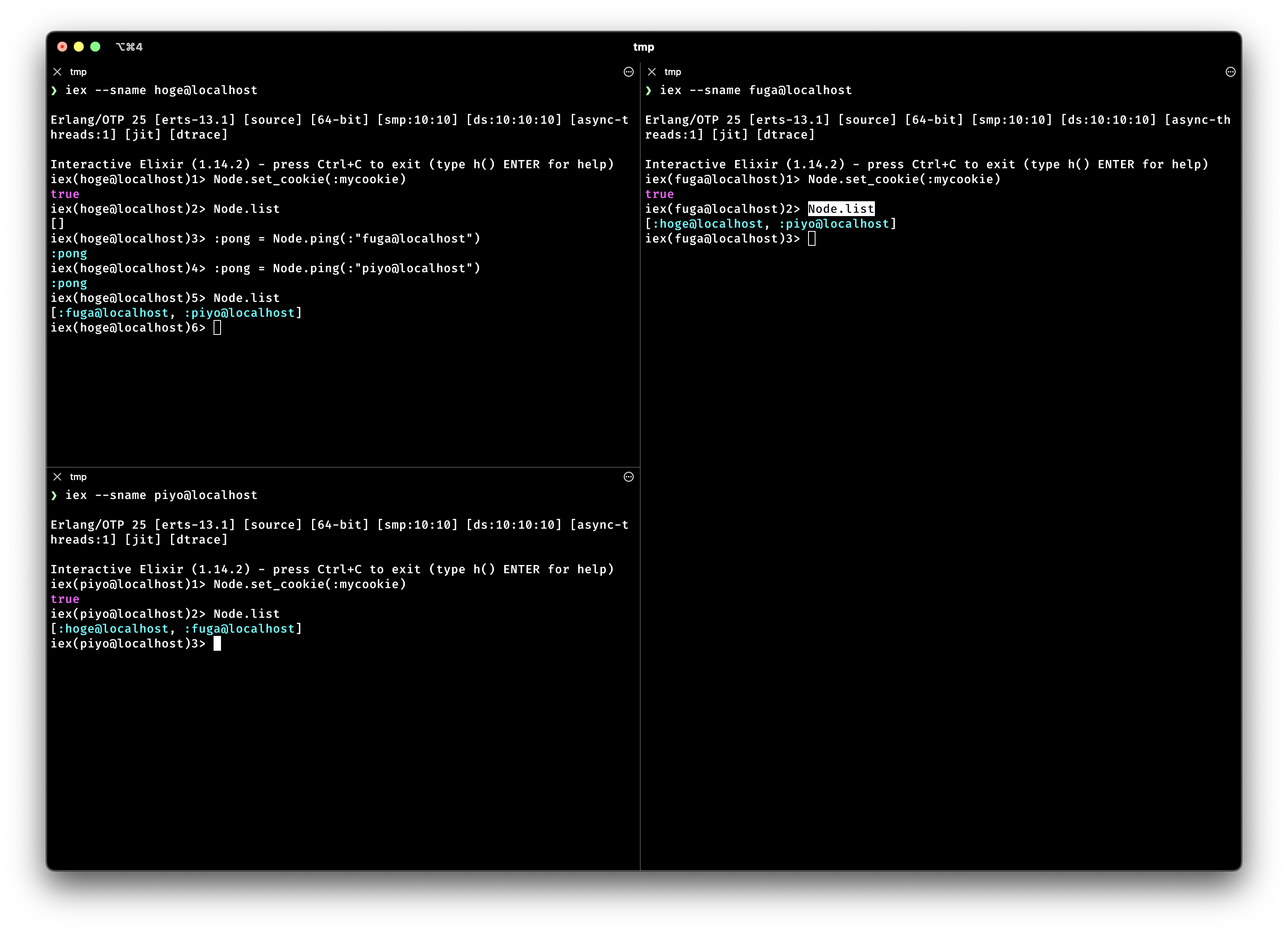Click the cursor in the fuga pane
The width and height of the screenshot is (1288, 932).
(812, 238)
